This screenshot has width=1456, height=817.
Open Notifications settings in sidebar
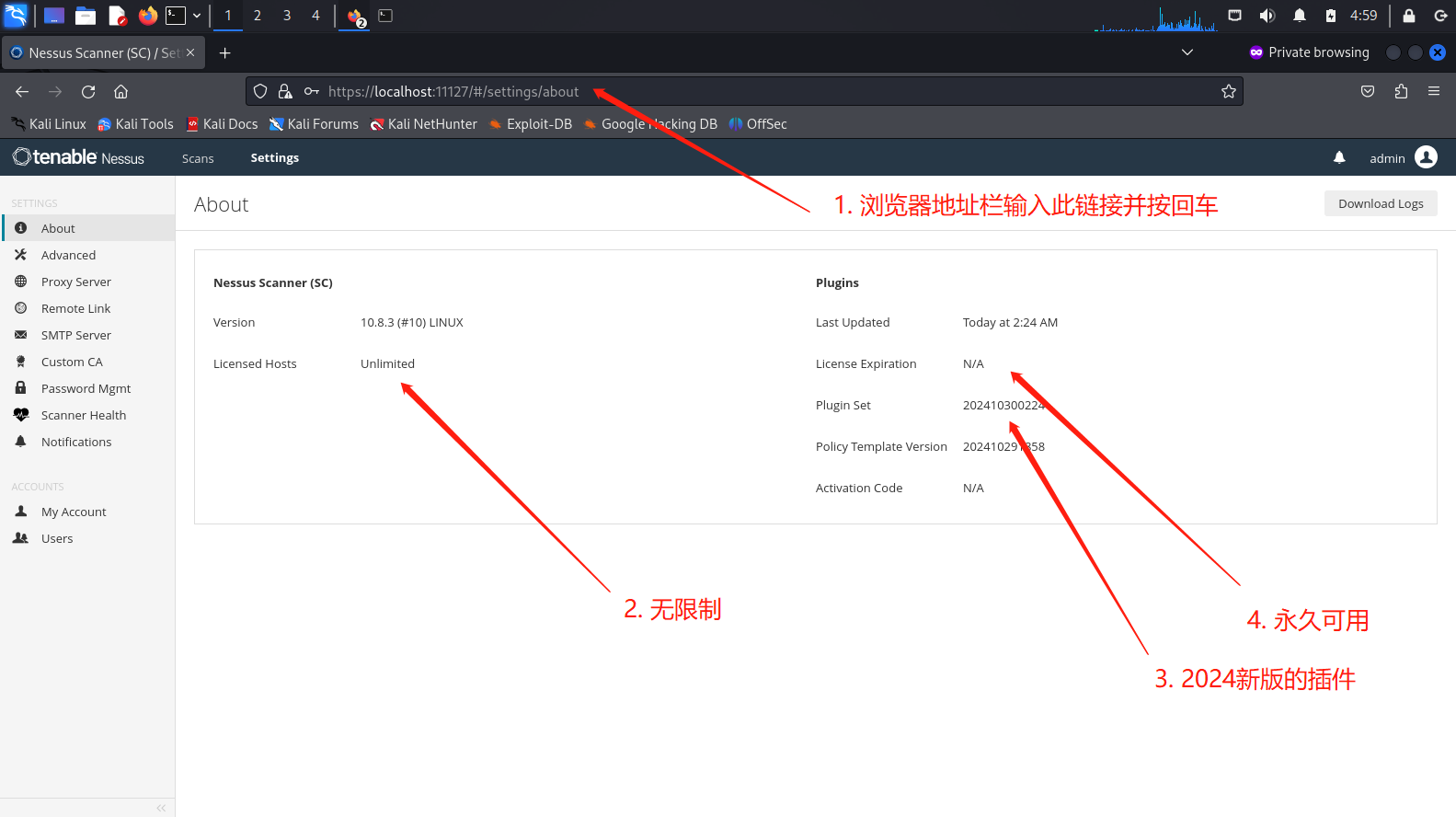click(87, 442)
